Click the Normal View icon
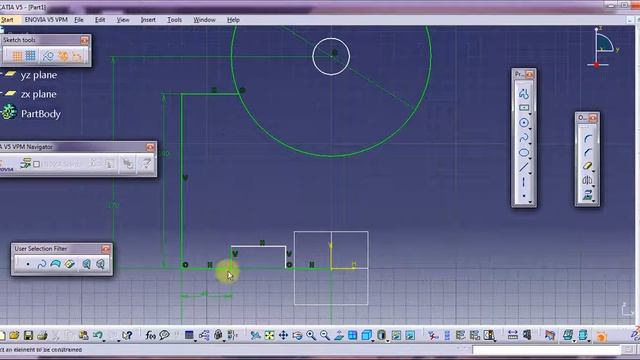640x360 pixels. pyautogui.click(x=339, y=336)
